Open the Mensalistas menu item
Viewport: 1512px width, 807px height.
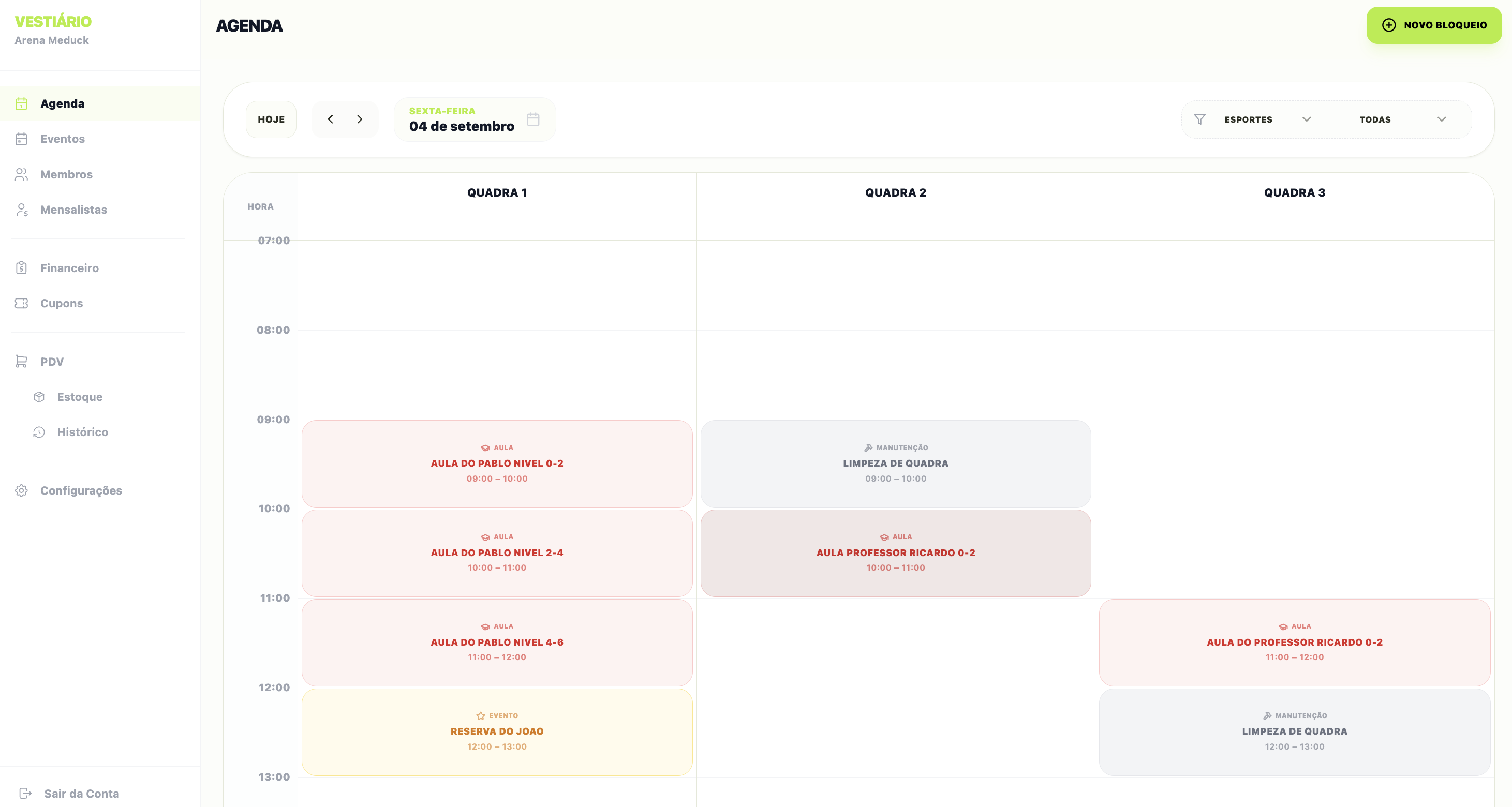100,210
